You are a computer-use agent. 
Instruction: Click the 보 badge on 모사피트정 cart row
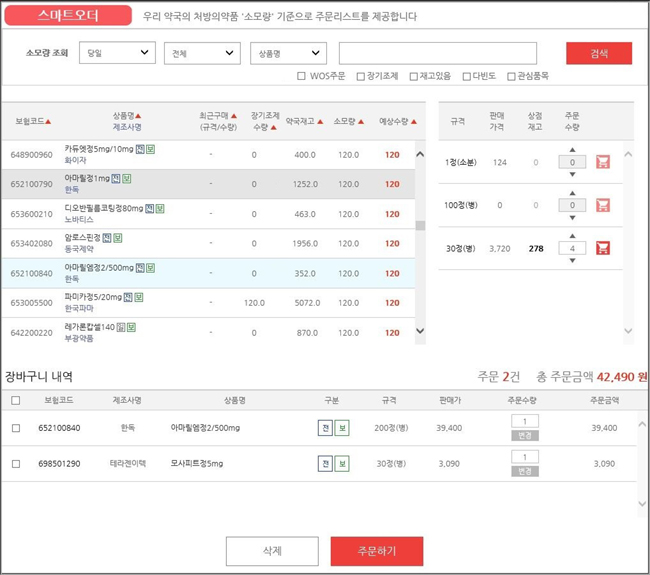(342, 463)
